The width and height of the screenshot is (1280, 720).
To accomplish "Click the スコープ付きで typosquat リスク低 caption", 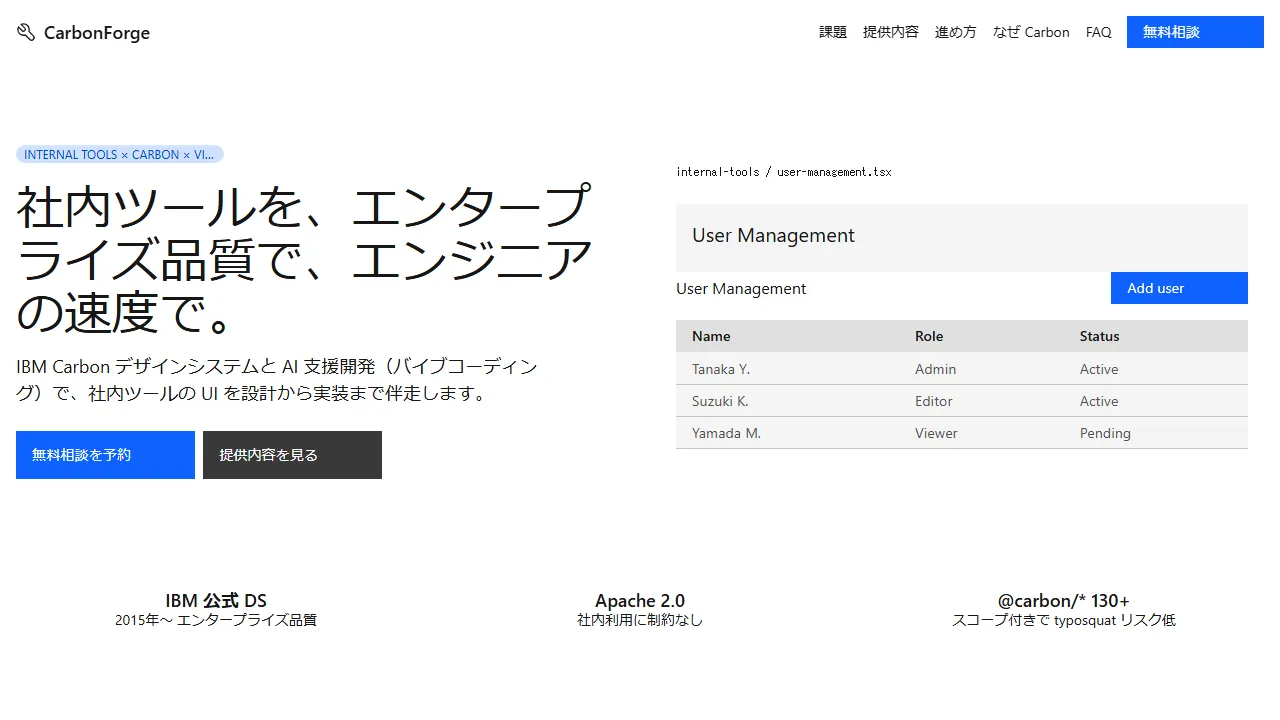I will click(x=1064, y=620).
